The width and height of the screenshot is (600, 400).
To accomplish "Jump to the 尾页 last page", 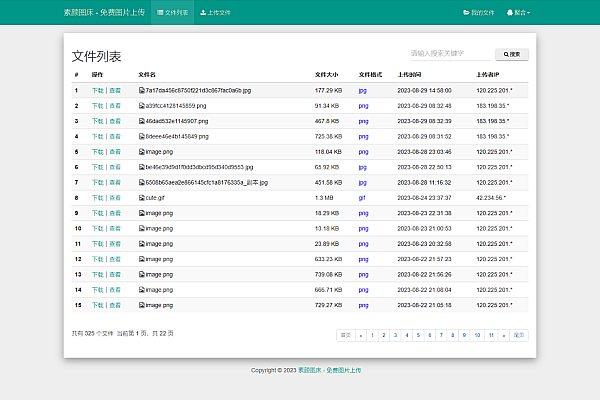I will coord(519,335).
